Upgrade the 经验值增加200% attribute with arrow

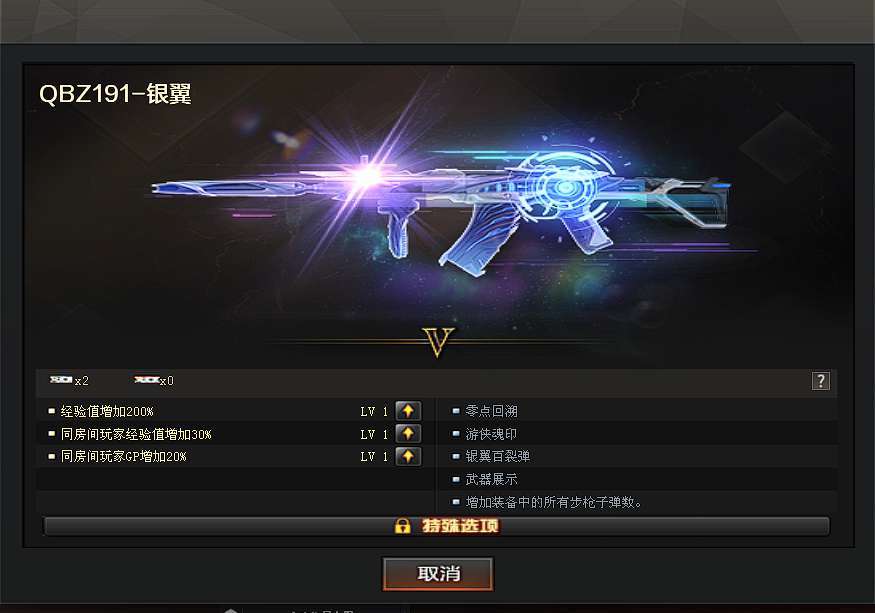click(x=408, y=411)
